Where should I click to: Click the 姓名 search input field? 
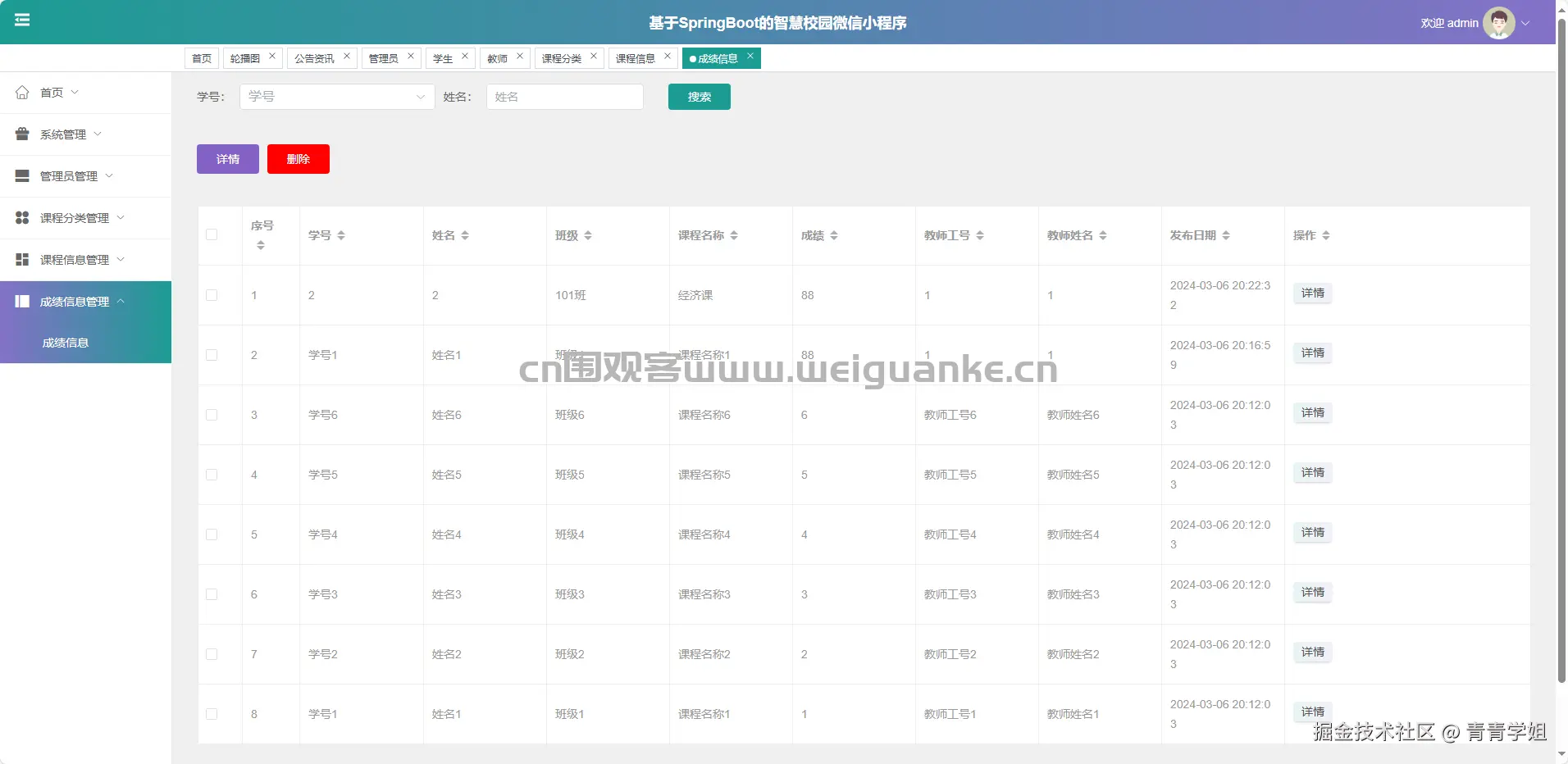[565, 97]
